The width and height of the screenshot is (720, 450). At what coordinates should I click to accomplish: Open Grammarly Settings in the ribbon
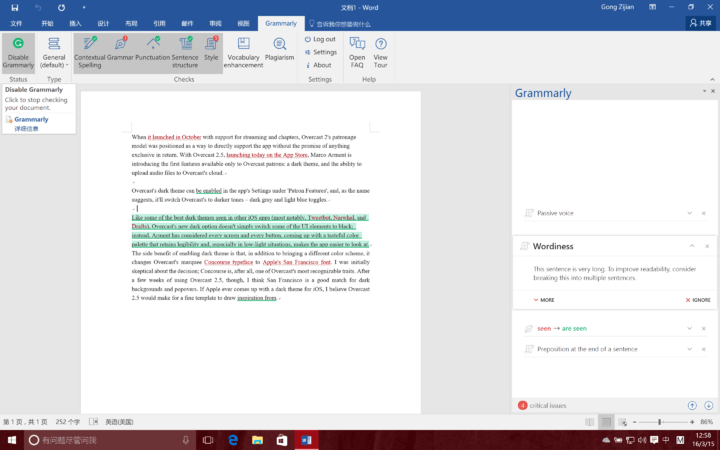320,52
